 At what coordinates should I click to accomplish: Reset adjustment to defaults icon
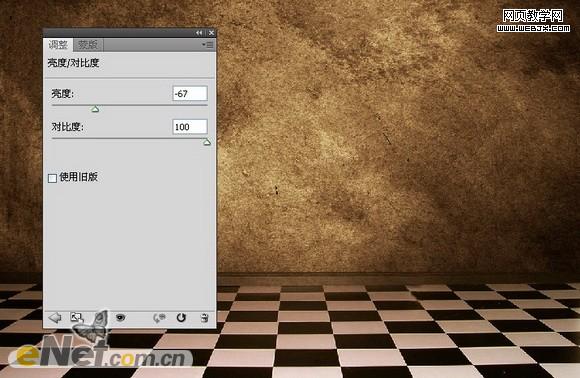pos(181,317)
